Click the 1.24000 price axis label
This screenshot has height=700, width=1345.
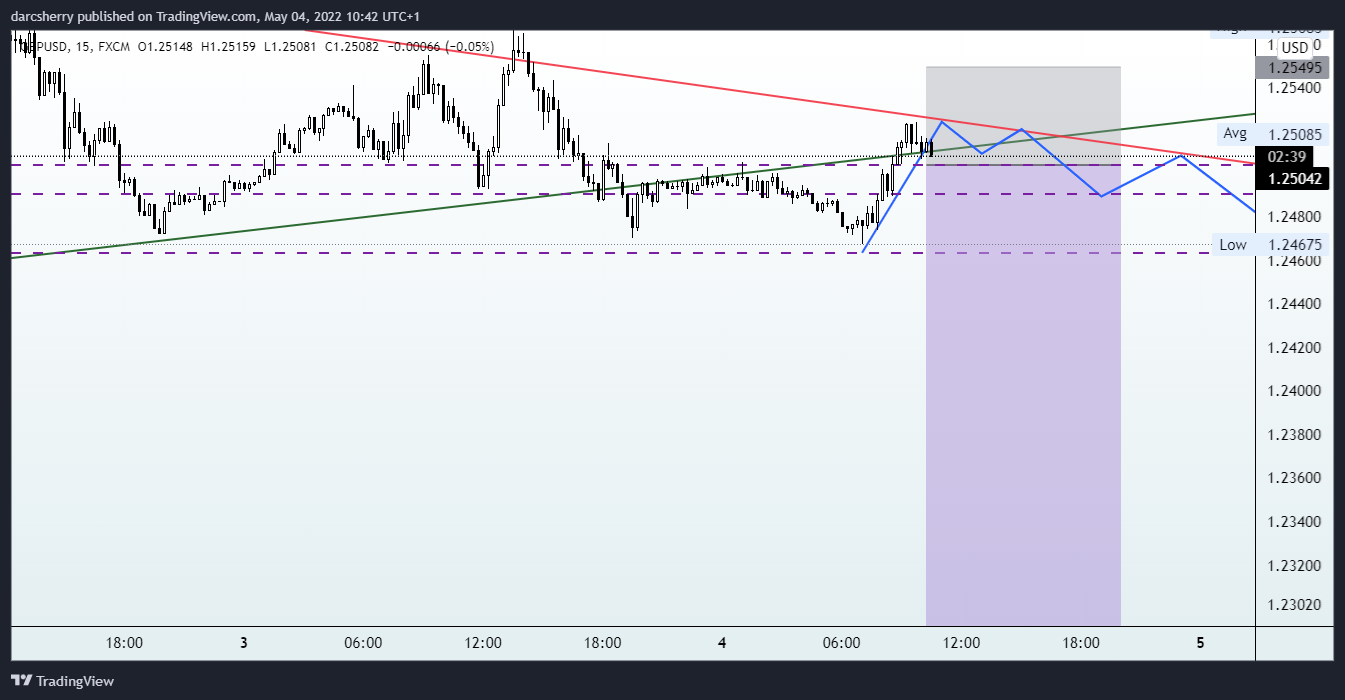(1293, 390)
